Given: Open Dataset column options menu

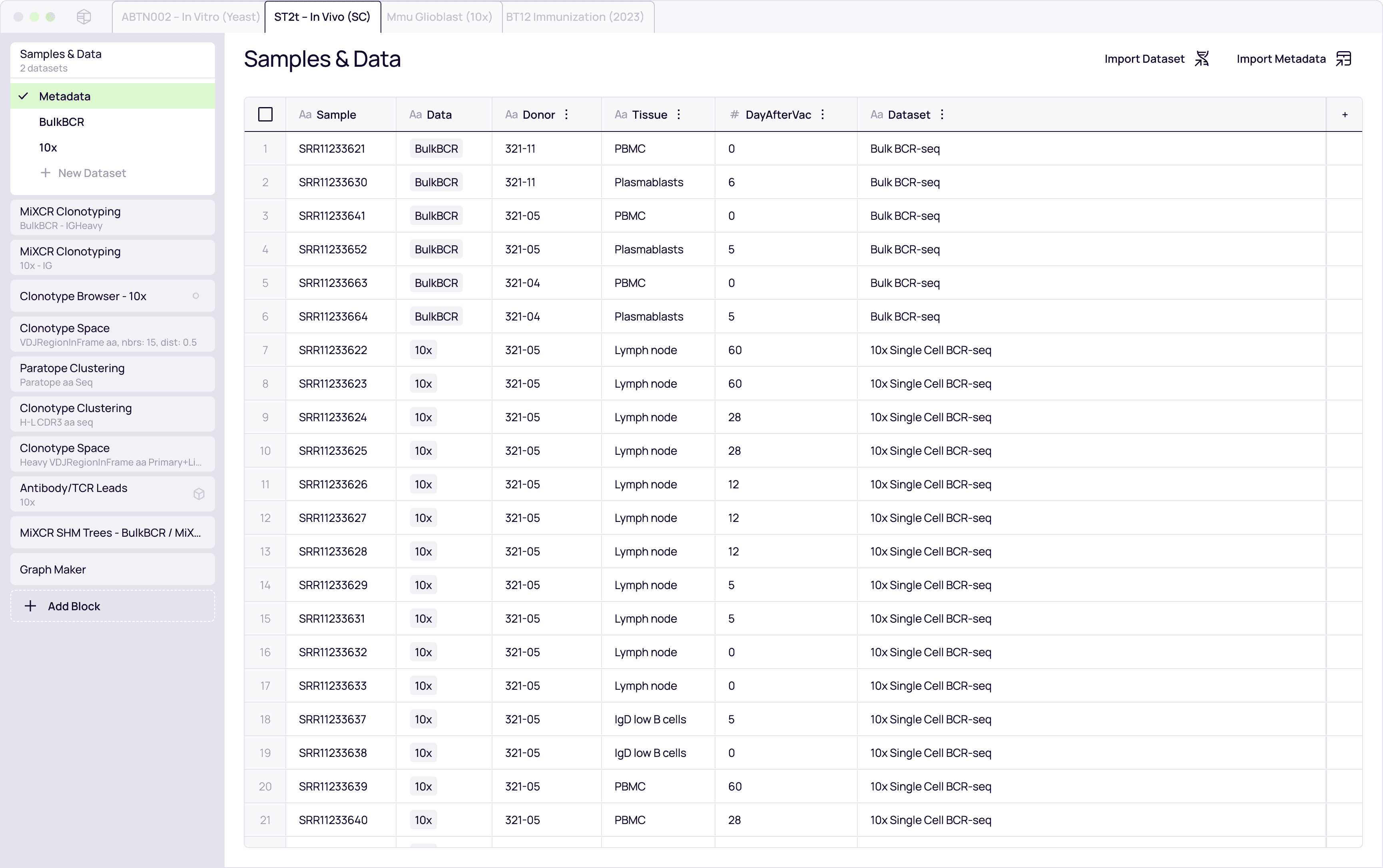Looking at the screenshot, I should point(942,115).
